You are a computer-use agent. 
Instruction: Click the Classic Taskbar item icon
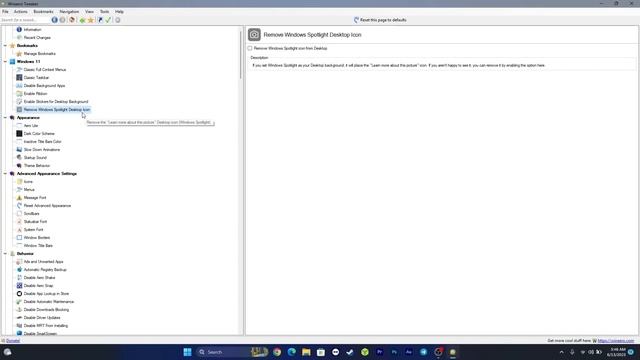point(19,78)
